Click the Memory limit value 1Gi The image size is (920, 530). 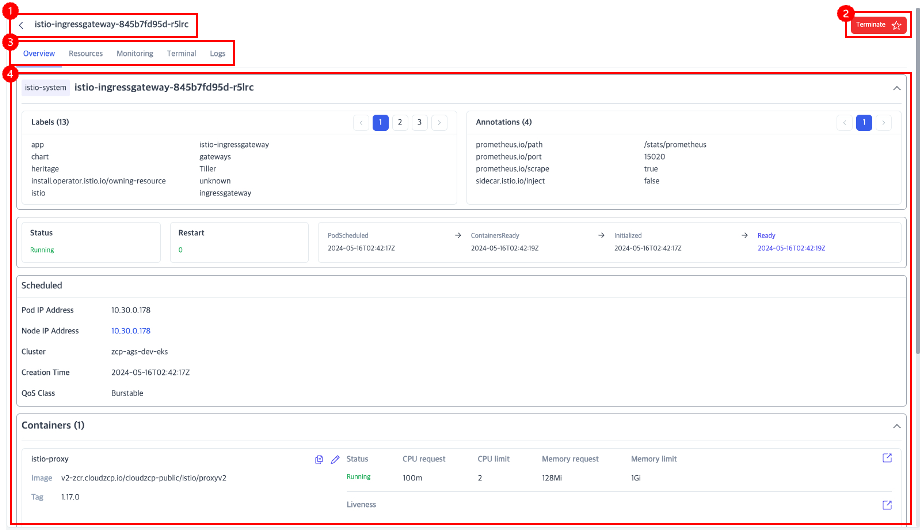pyautogui.click(x=635, y=478)
